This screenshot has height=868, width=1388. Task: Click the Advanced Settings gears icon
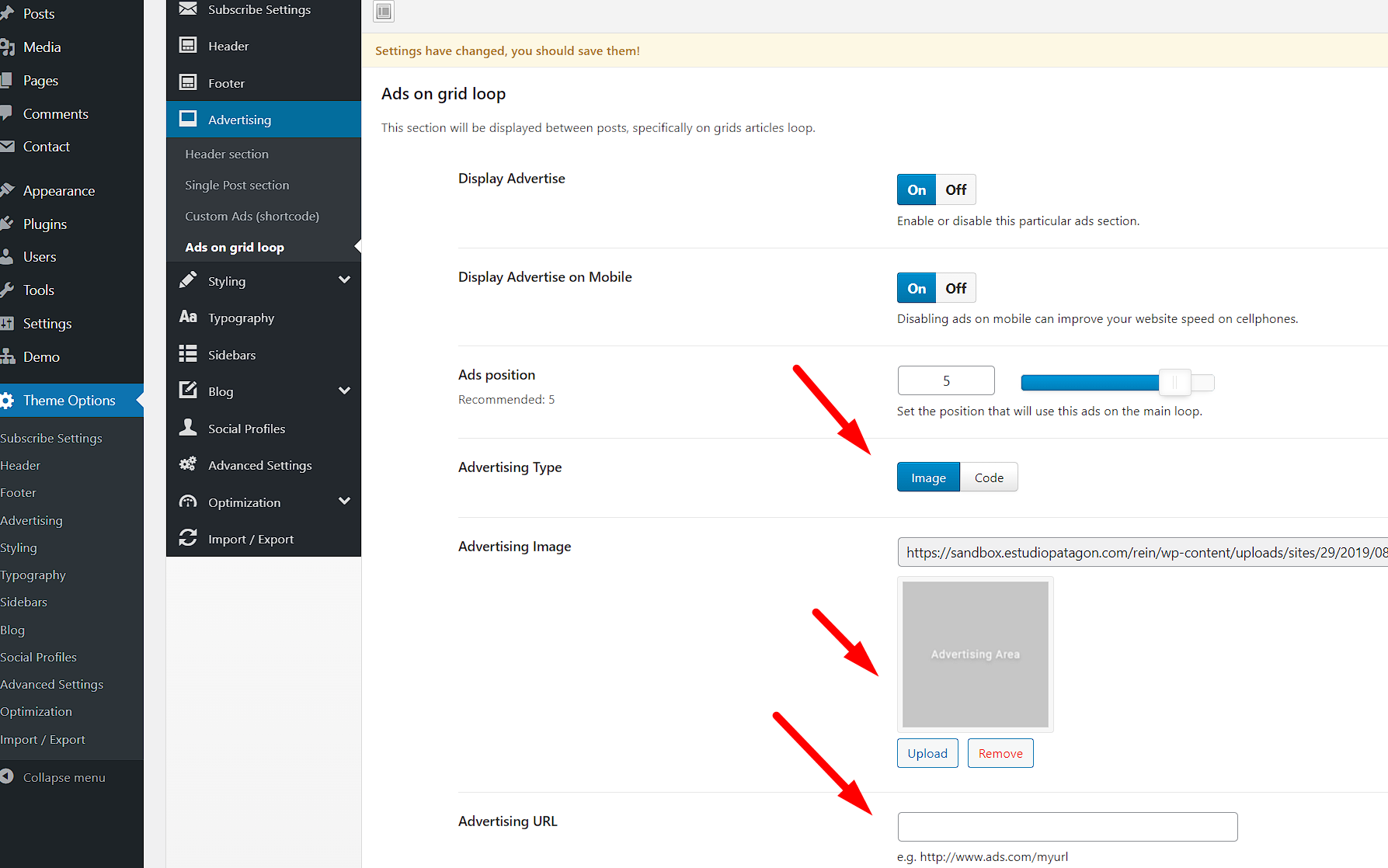point(188,464)
